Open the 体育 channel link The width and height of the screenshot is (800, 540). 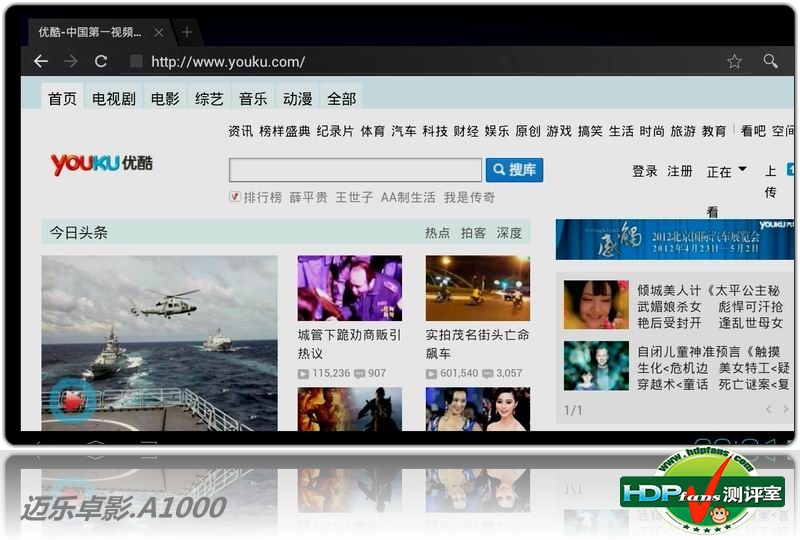(373, 131)
